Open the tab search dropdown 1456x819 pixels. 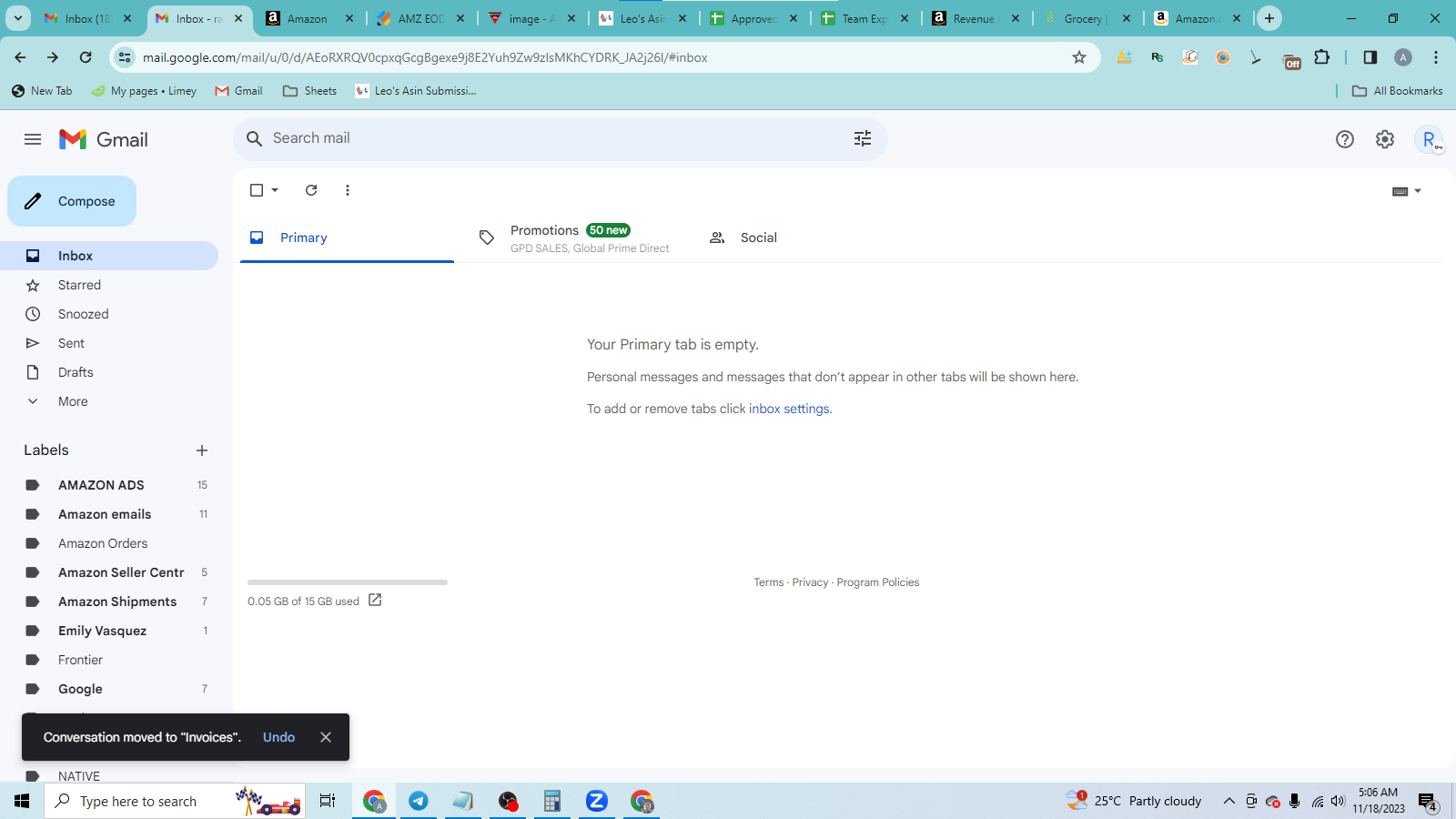pyautogui.click(x=18, y=18)
